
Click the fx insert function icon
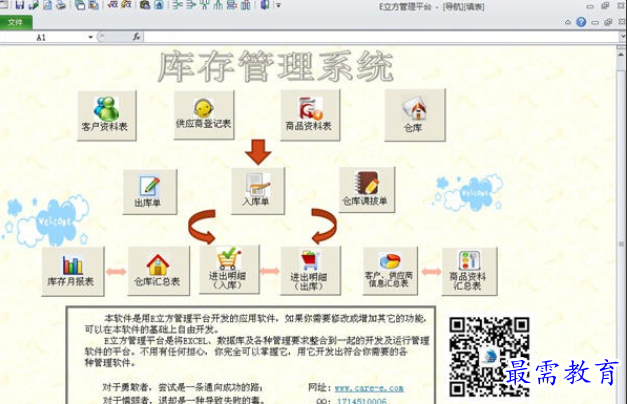[136, 37]
